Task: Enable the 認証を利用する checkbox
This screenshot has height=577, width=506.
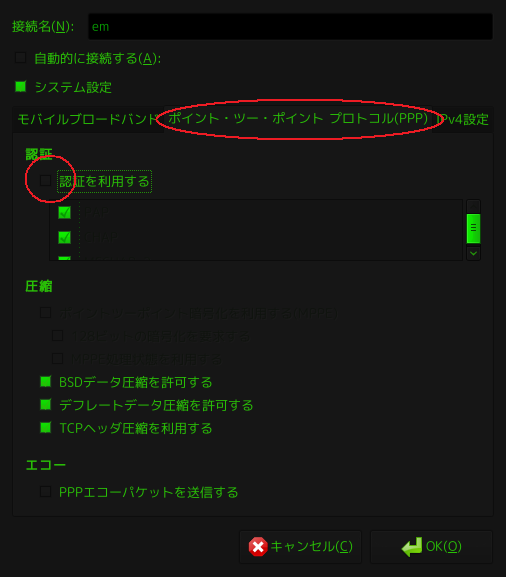Action: pyautogui.click(x=45, y=180)
